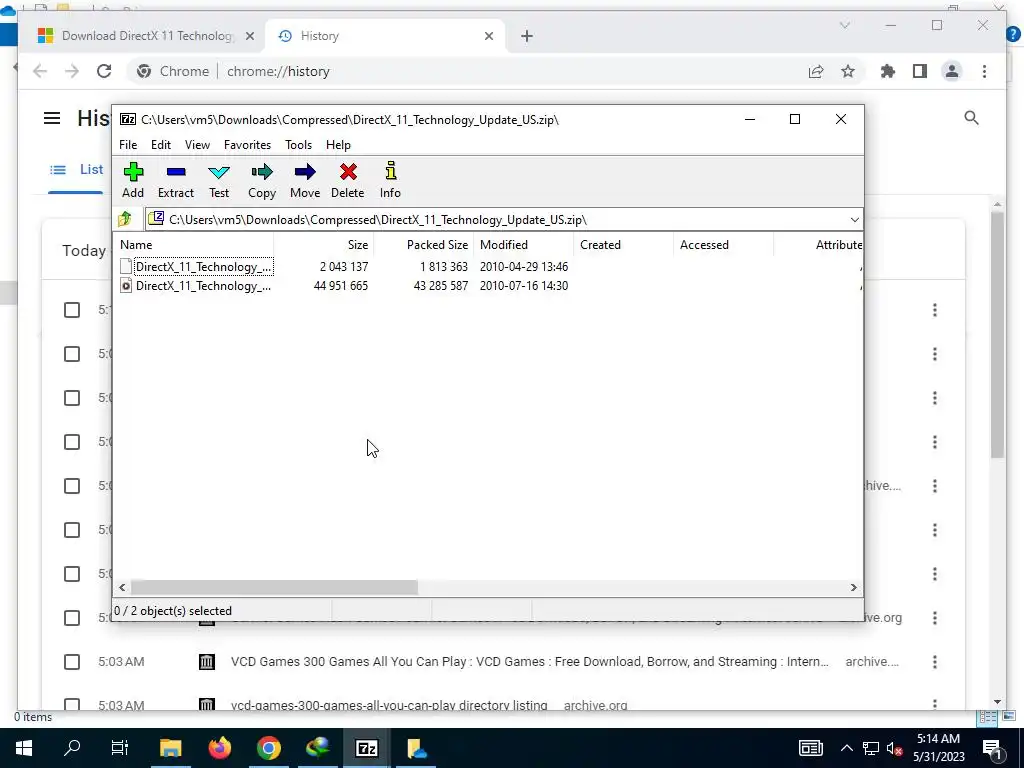Open the Windows Start menu
The width and height of the screenshot is (1024, 768).
(24, 748)
